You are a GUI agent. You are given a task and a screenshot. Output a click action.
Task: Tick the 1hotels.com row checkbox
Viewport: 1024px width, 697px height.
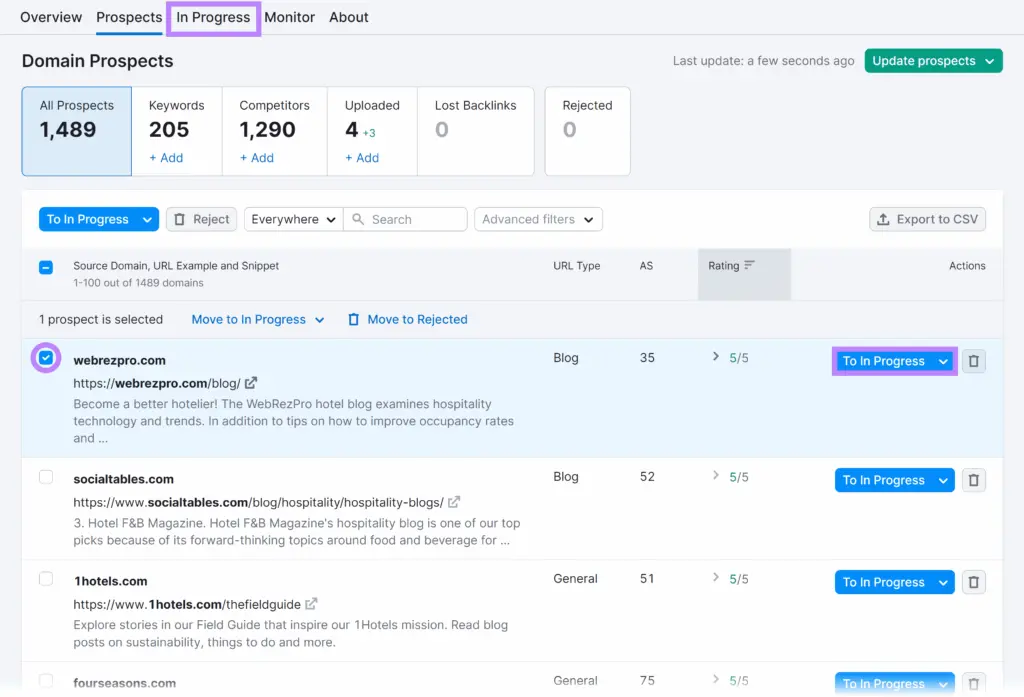point(46,579)
